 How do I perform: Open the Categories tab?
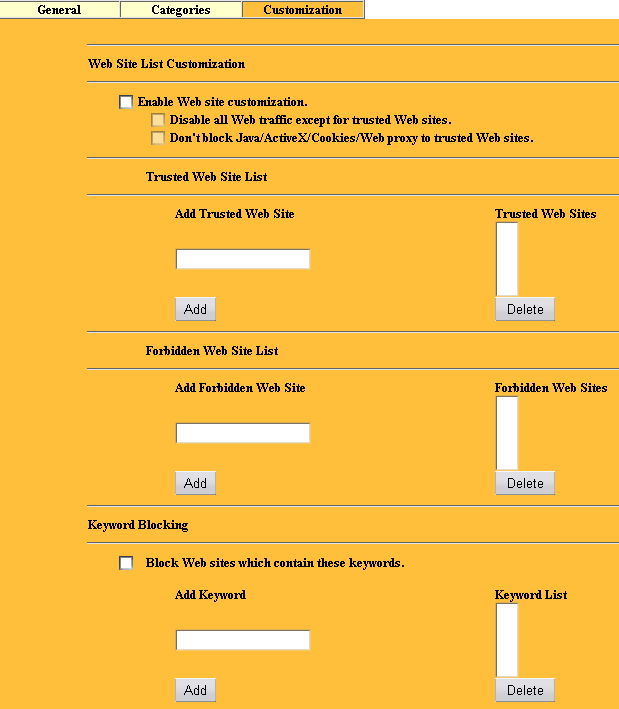click(181, 10)
